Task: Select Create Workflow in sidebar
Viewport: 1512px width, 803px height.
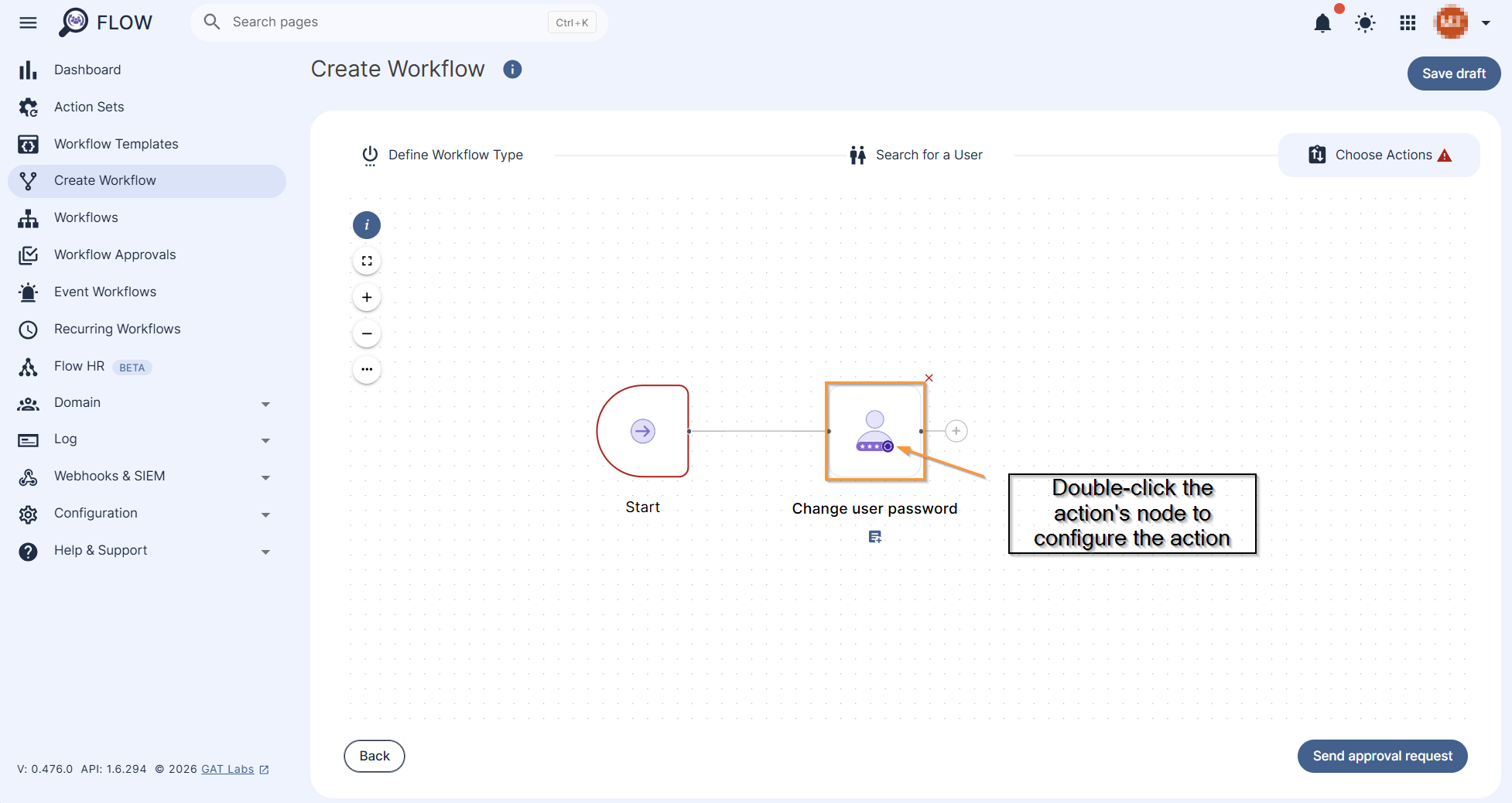Action: pyautogui.click(x=147, y=181)
